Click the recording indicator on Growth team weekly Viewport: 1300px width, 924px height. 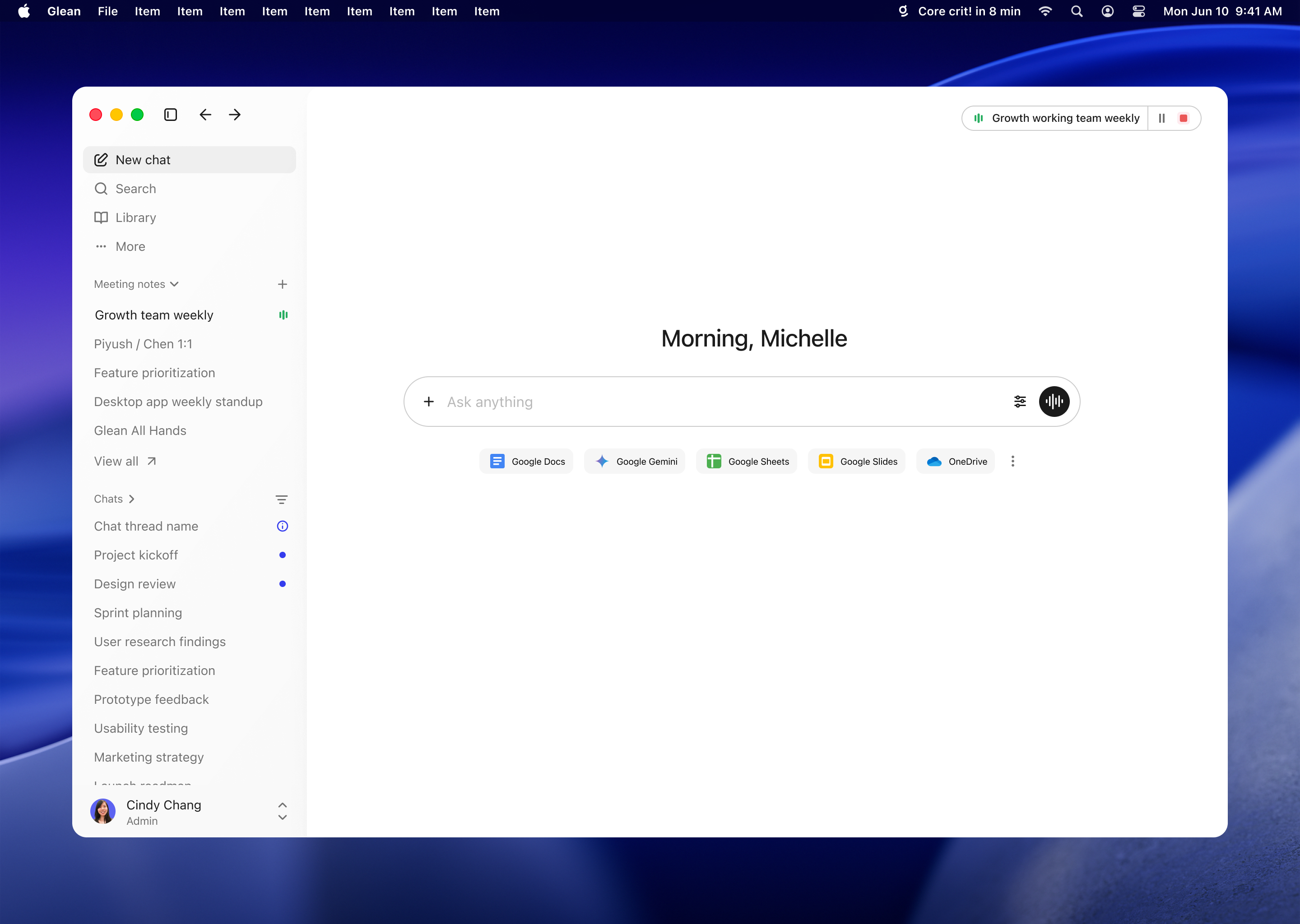coord(283,314)
